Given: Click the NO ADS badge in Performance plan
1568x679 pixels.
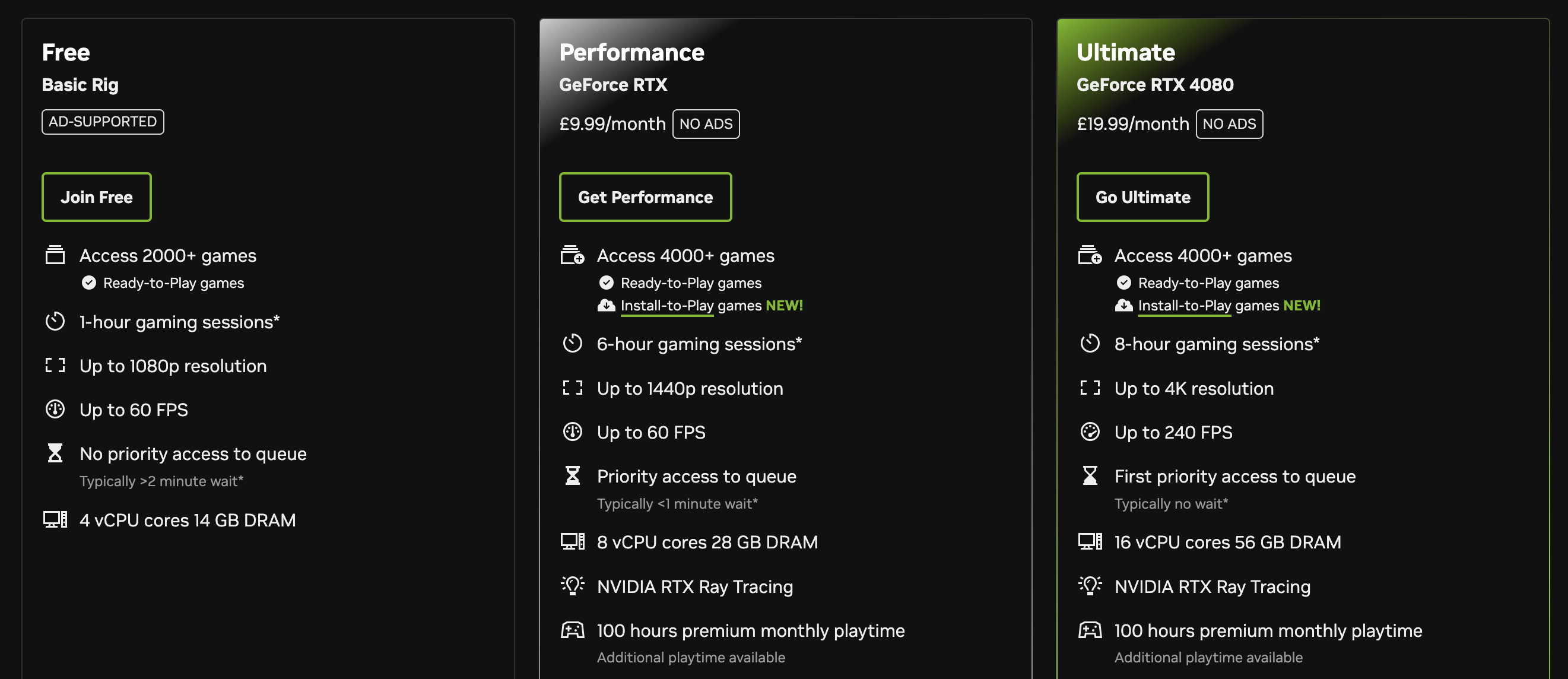Looking at the screenshot, I should coord(706,124).
